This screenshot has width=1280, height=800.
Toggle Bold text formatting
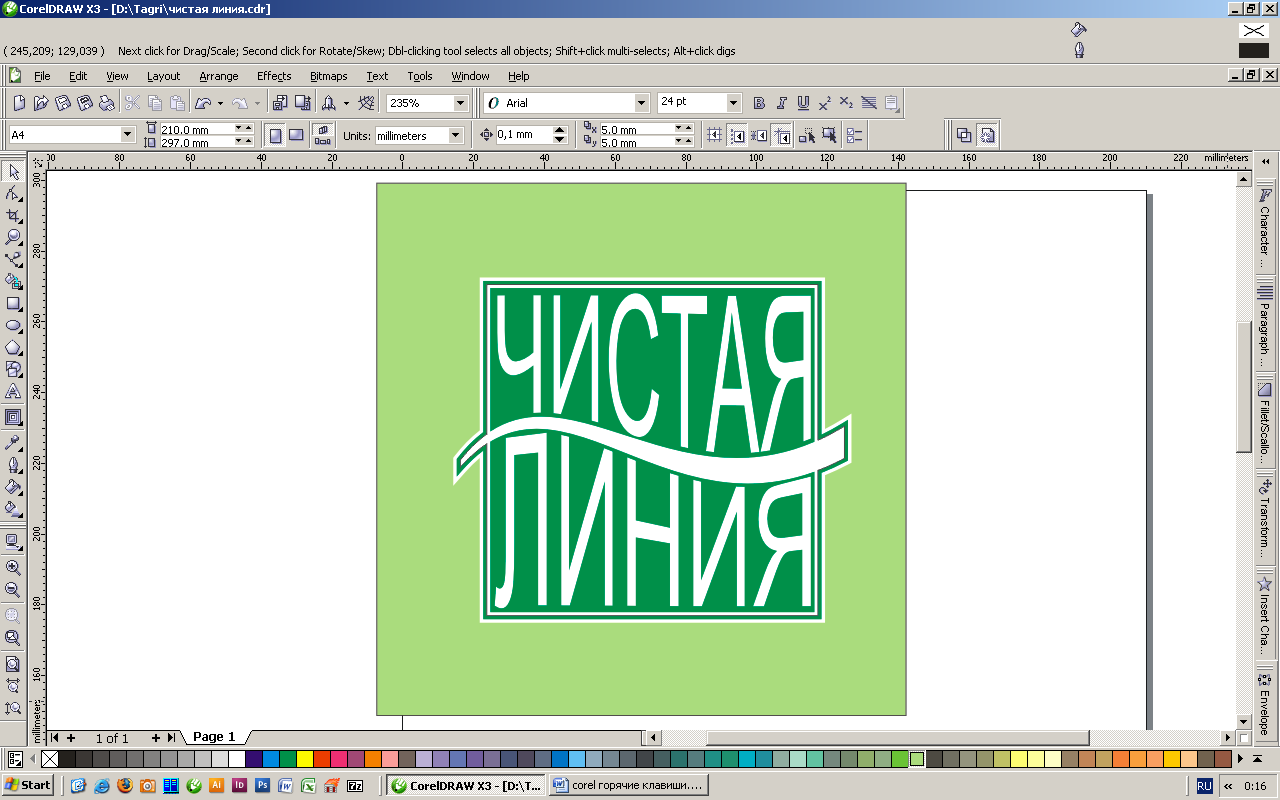coord(759,103)
